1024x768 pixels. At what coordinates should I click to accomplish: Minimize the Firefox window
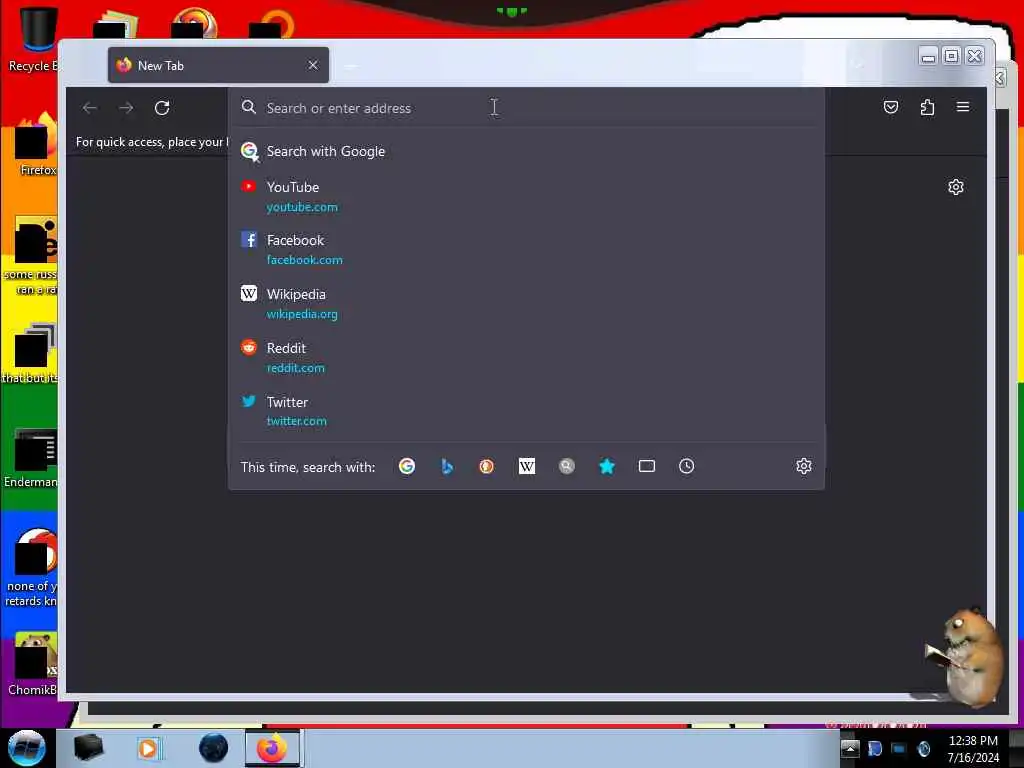click(x=928, y=57)
